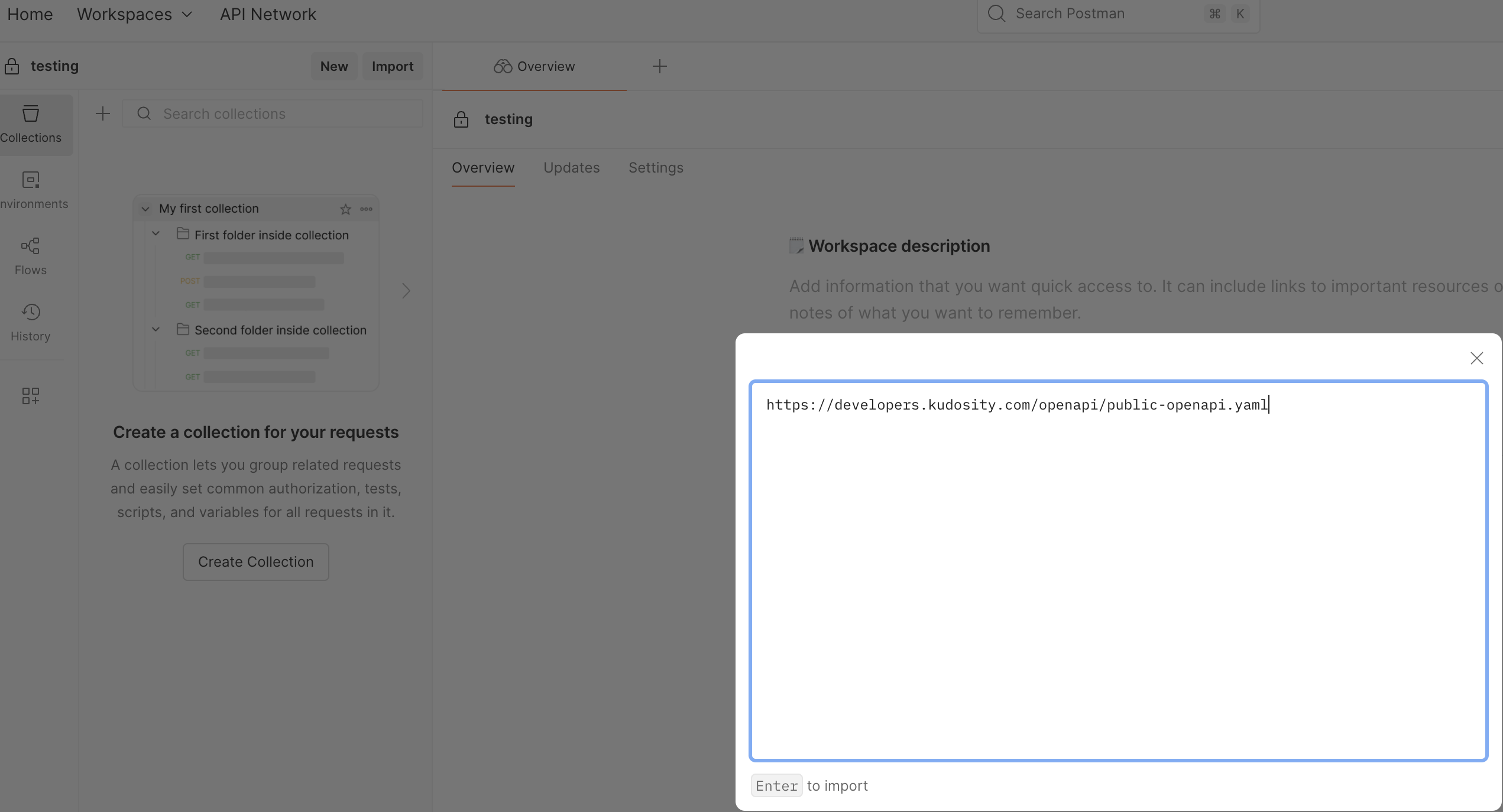The height and width of the screenshot is (812, 1503).
Task: Click the lock icon beside the sidebar workspace name testing
Action: [x=12, y=66]
